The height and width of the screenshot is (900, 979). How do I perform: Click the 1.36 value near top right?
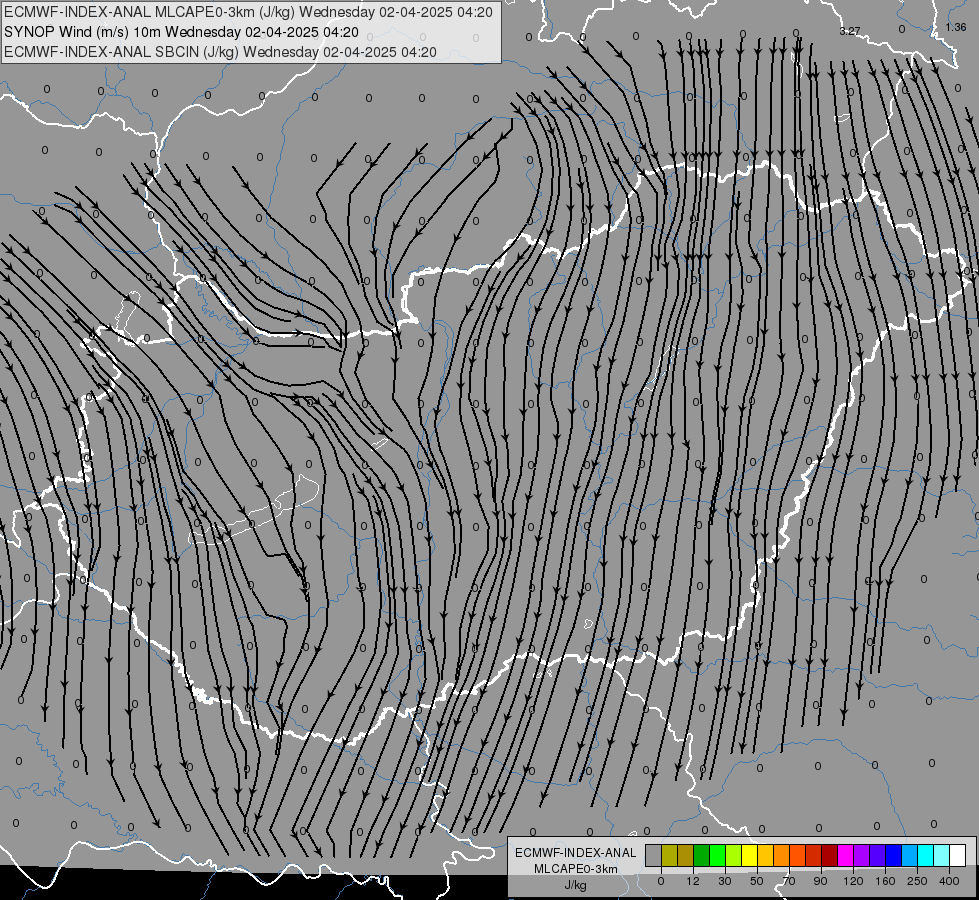955,27
